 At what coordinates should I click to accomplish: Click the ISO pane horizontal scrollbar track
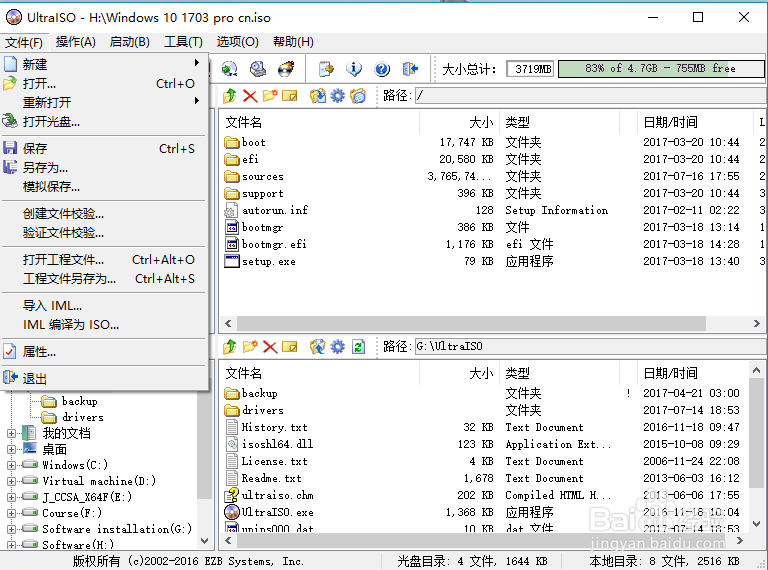tap(491, 323)
